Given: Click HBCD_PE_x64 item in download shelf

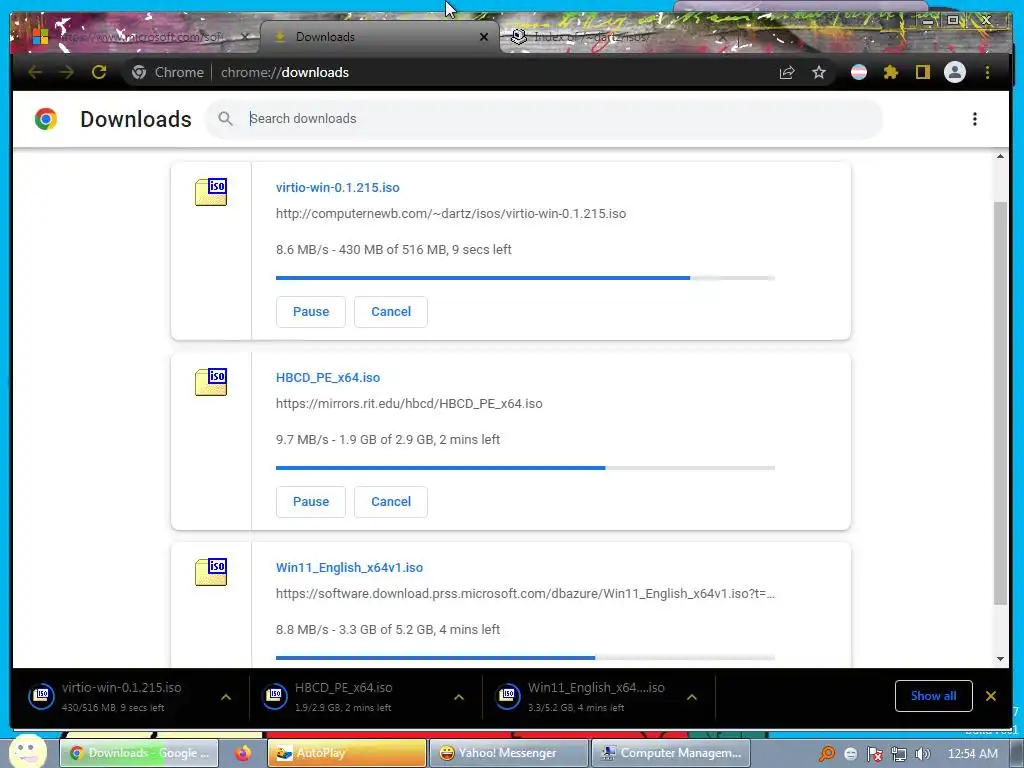Looking at the screenshot, I should point(351,696).
